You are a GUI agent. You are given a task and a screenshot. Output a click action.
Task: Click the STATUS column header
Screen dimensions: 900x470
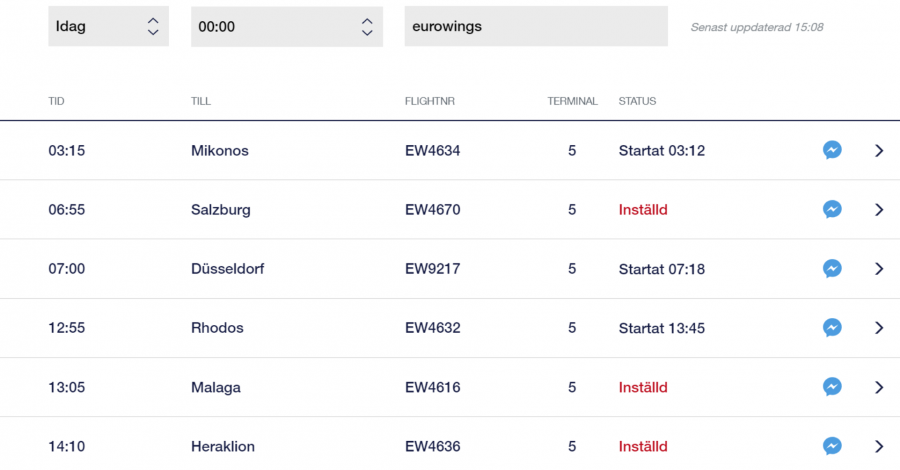pos(637,101)
